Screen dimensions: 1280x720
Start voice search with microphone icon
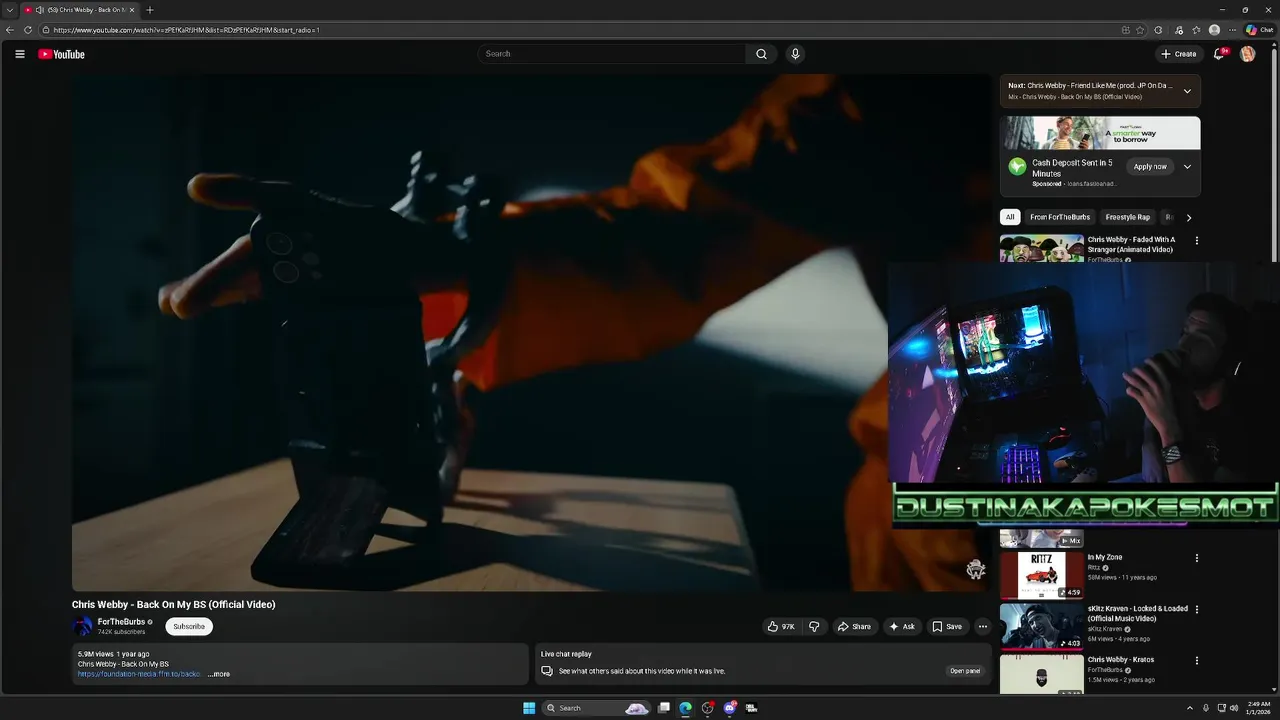pos(795,54)
